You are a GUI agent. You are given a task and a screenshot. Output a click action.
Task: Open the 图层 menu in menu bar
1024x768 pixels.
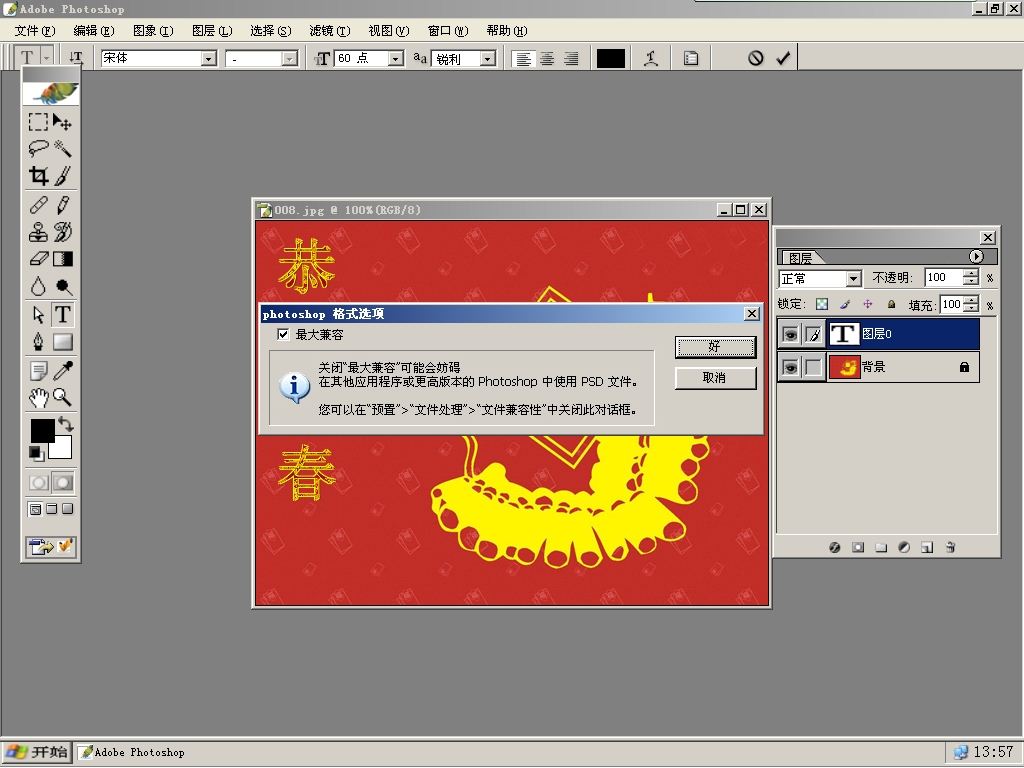[x=212, y=31]
